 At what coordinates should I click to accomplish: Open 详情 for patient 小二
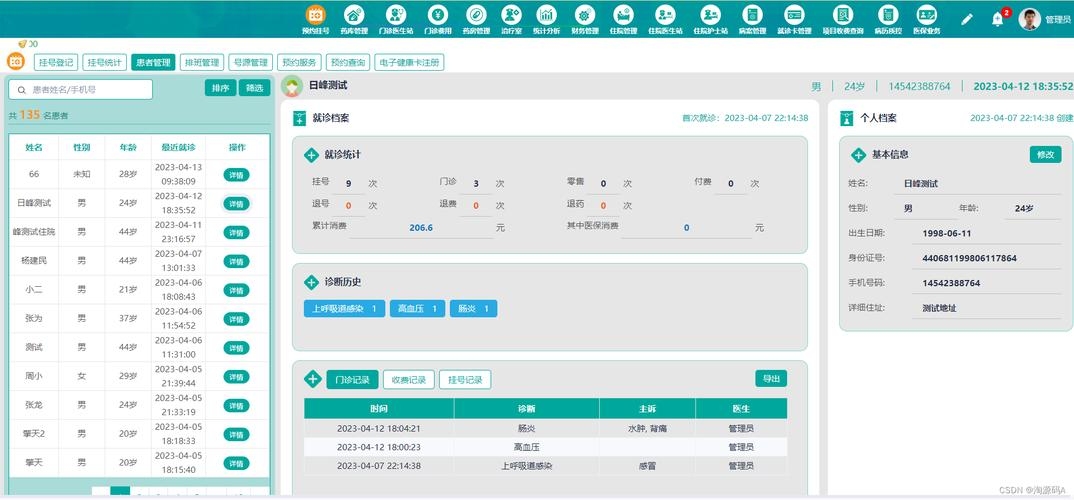(236, 290)
